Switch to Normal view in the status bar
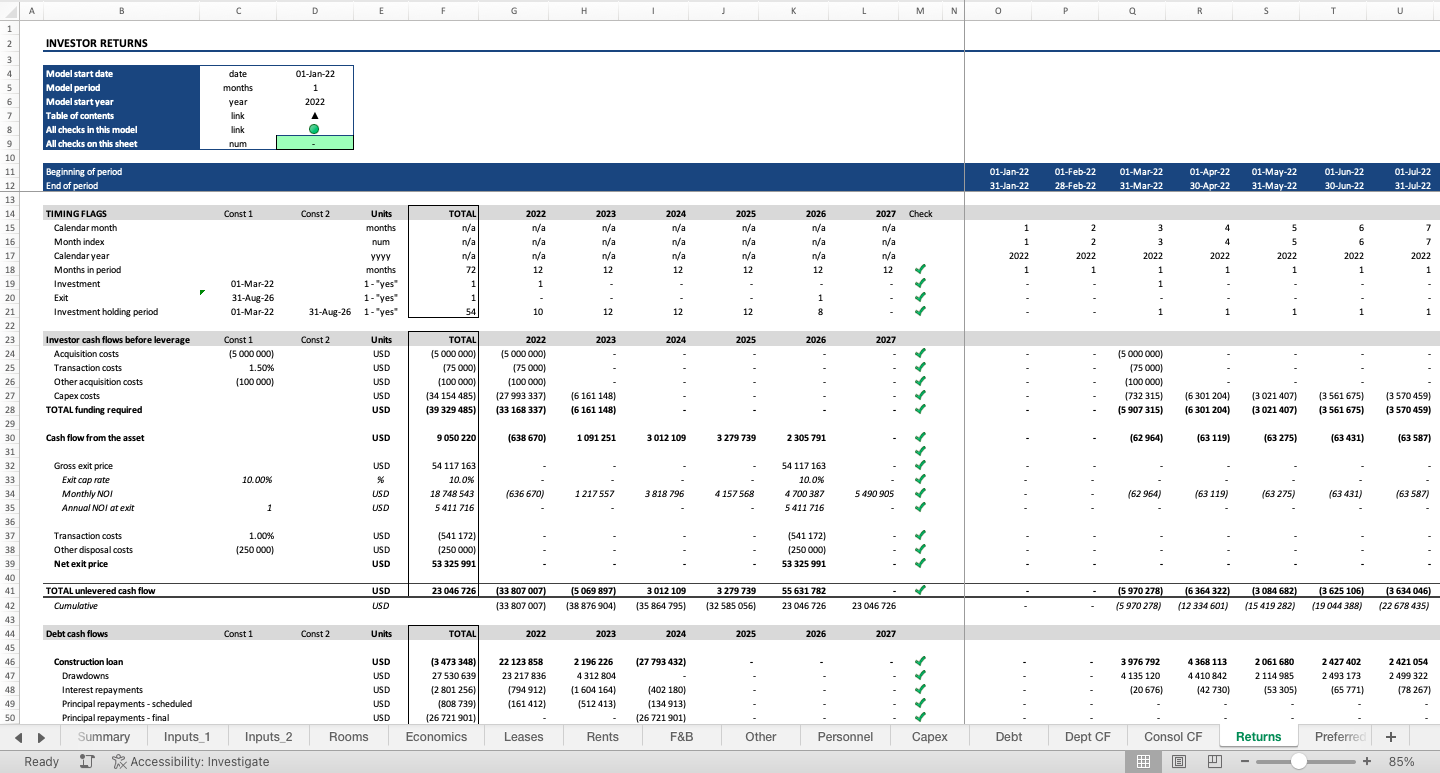Viewport: 1440px width, 773px height. pyautogui.click(x=1144, y=761)
